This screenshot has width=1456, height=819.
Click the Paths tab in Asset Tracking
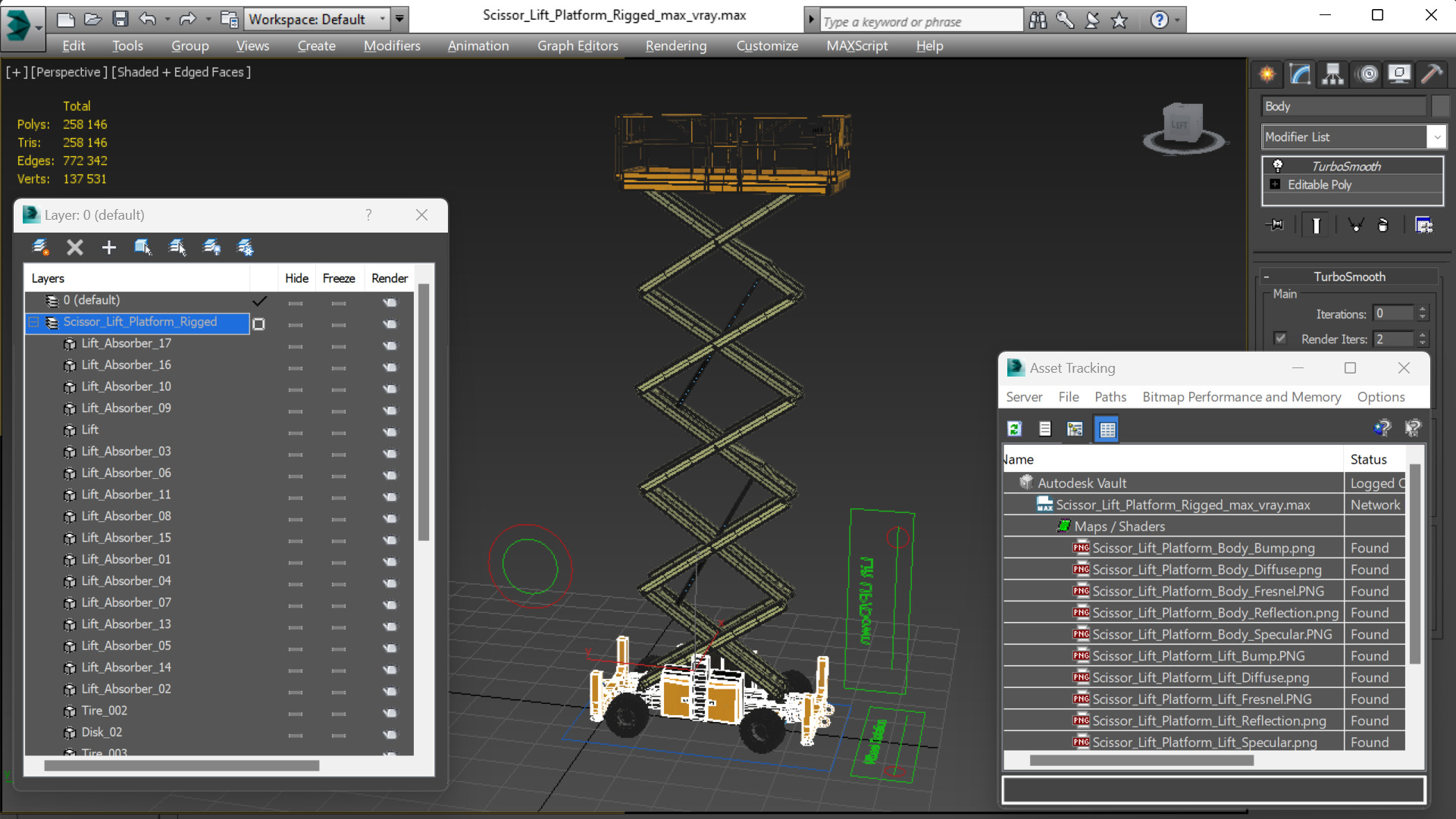(x=1109, y=397)
